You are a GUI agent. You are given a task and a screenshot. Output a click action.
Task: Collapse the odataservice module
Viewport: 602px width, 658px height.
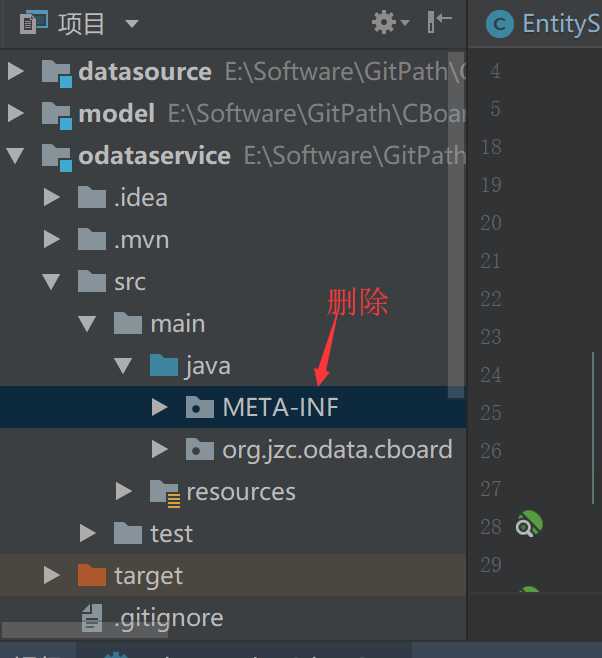point(16,155)
